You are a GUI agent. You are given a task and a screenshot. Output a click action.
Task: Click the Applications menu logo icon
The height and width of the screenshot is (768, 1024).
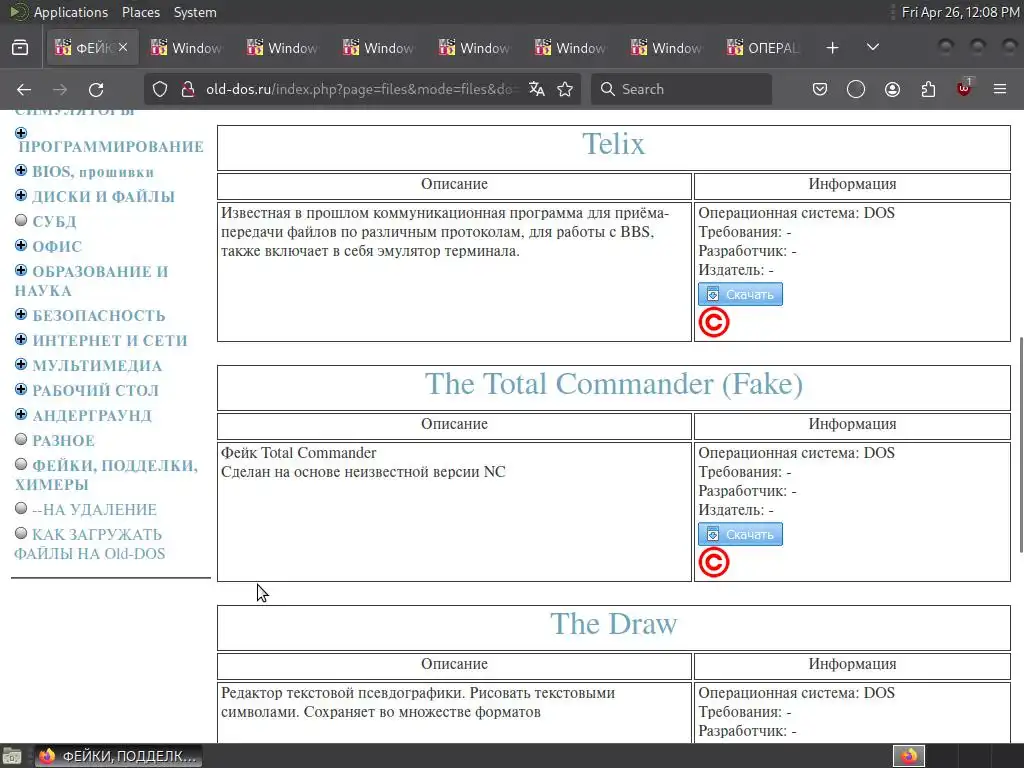[x=18, y=12]
